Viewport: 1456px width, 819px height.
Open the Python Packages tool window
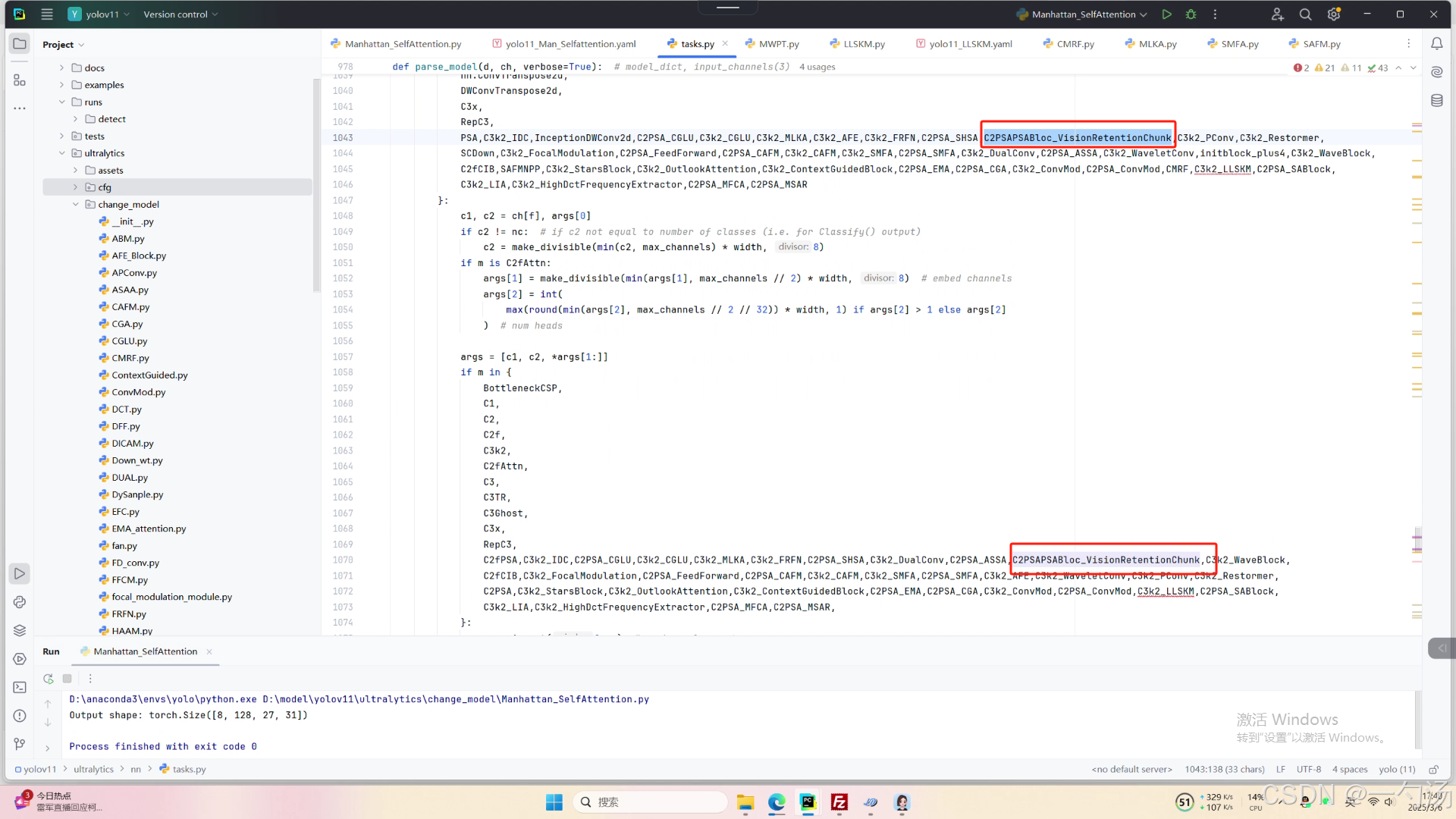click(x=20, y=630)
